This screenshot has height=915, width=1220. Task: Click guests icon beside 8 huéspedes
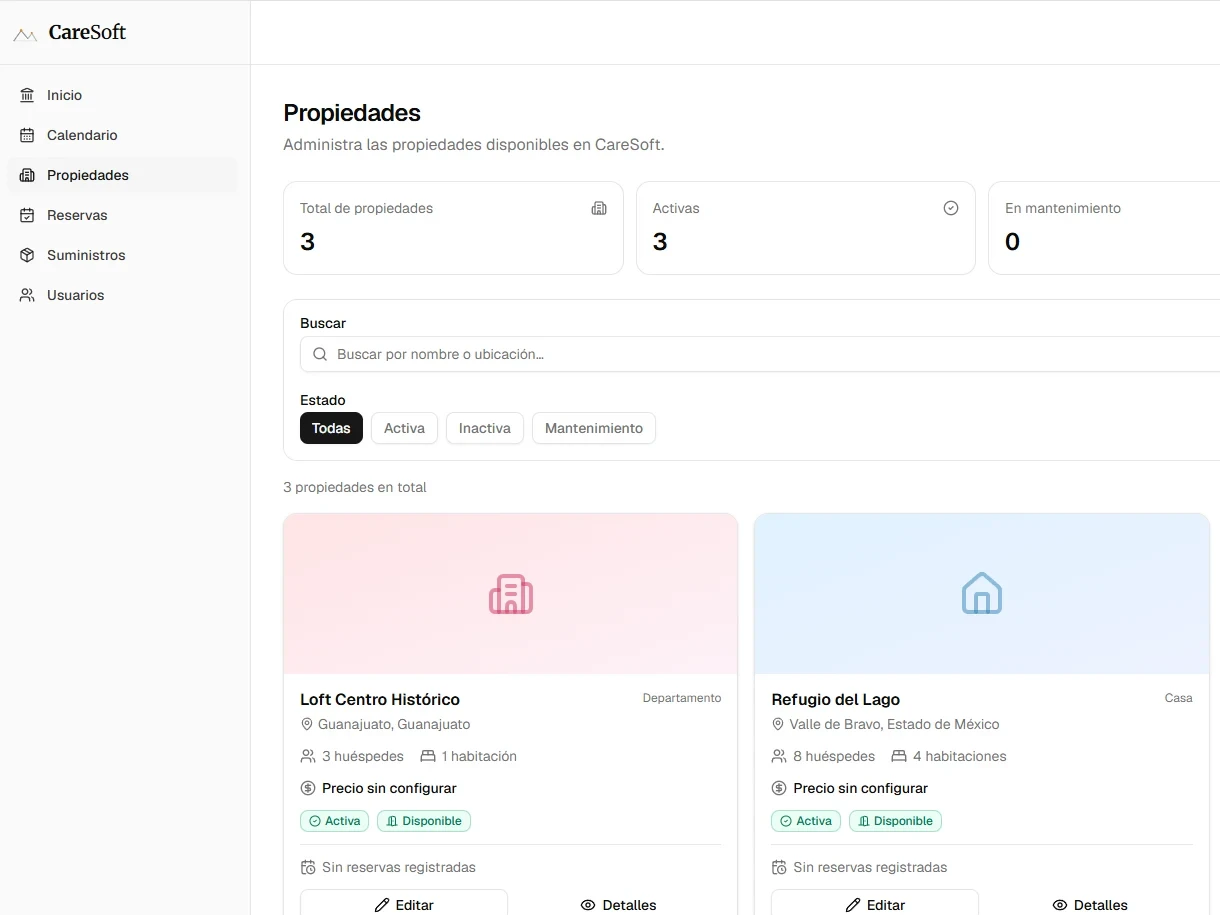pos(779,756)
